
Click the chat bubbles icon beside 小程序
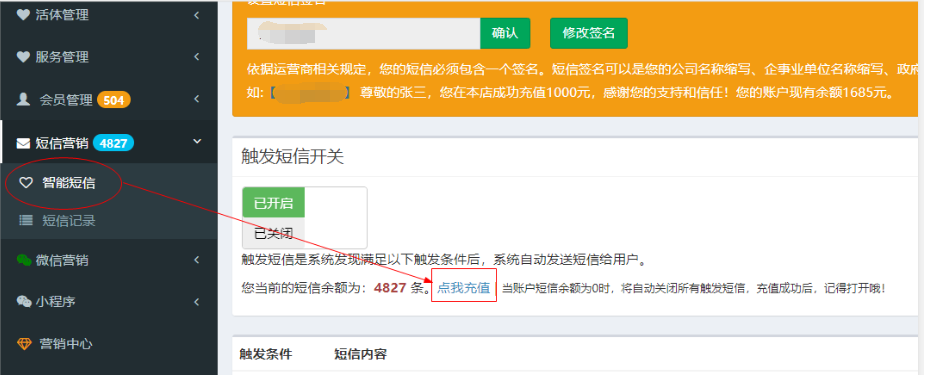24,302
